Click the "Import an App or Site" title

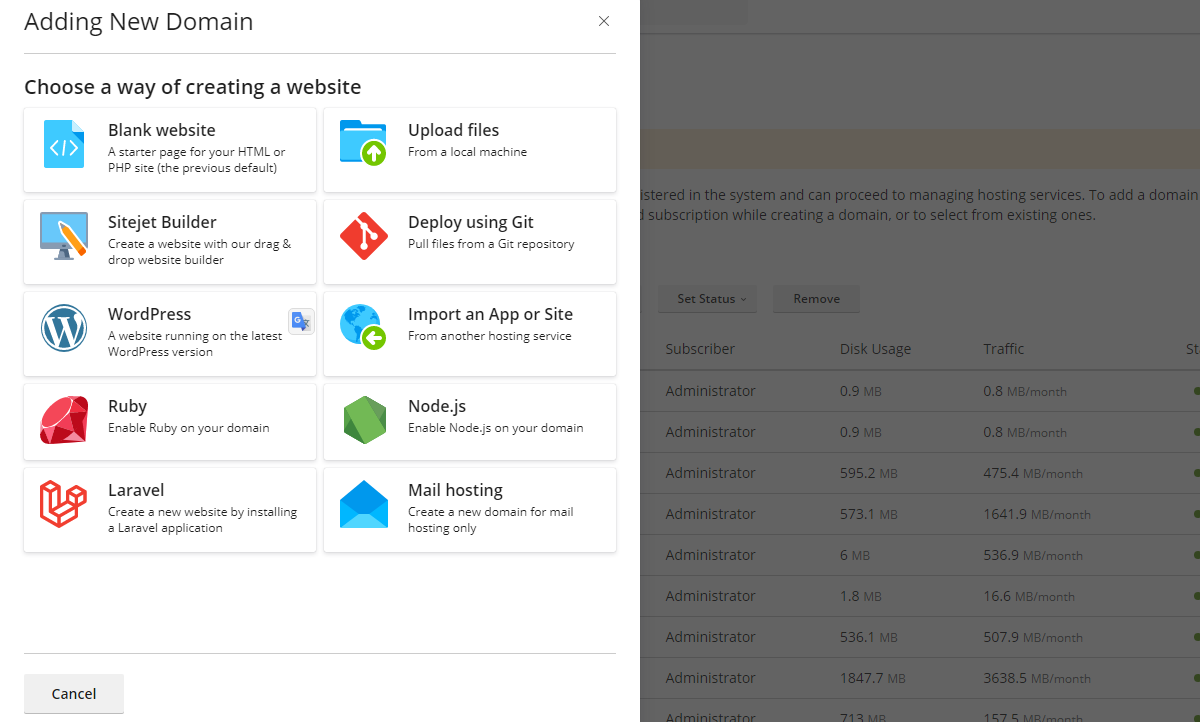click(491, 314)
